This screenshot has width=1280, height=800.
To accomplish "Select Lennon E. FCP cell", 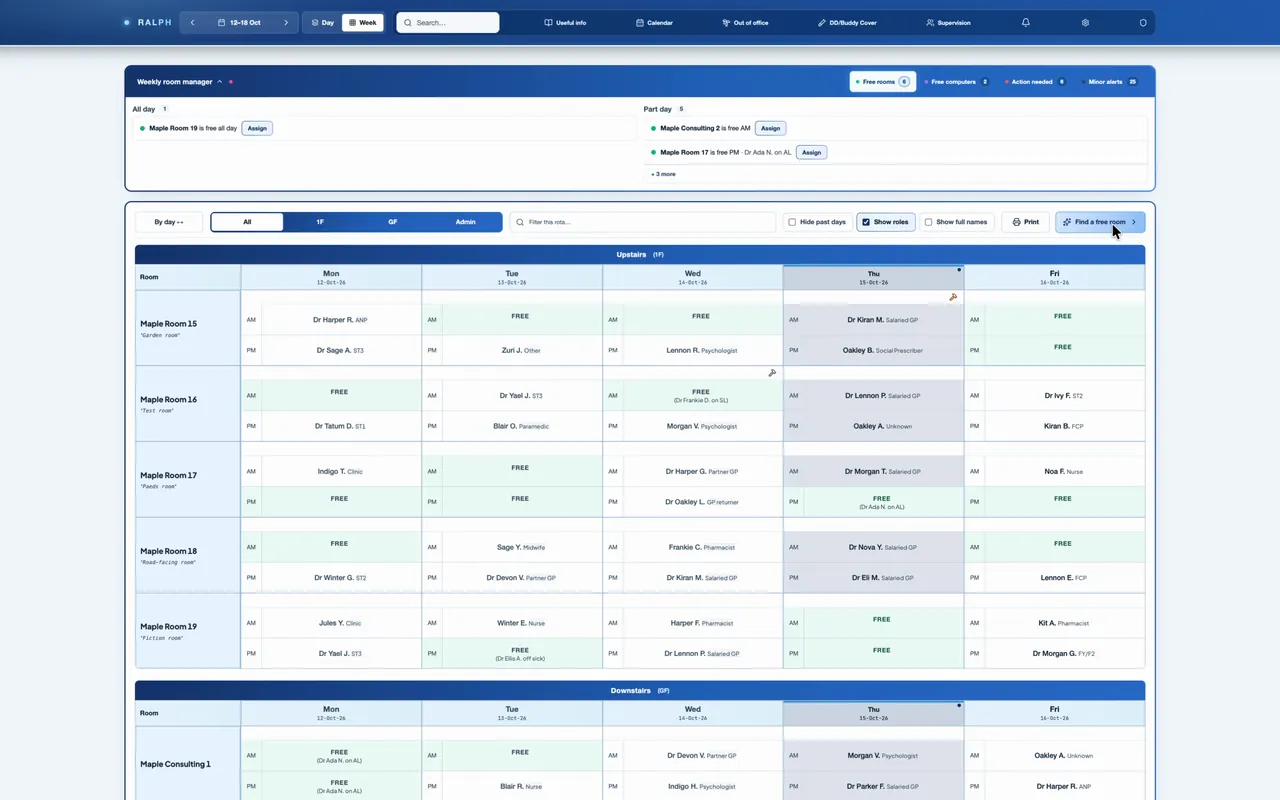I will tap(1063, 577).
